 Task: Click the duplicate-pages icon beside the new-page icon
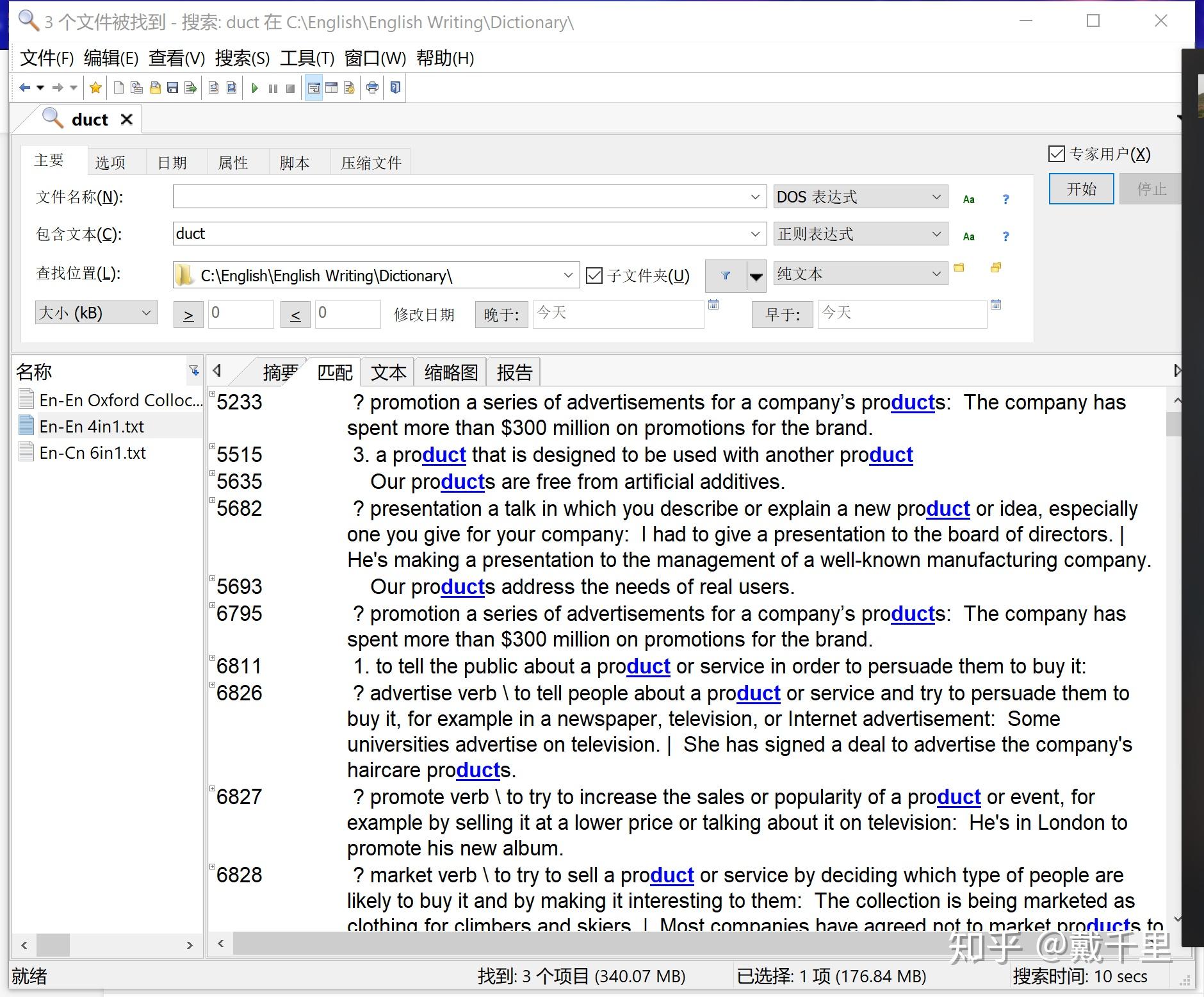point(136,88)
